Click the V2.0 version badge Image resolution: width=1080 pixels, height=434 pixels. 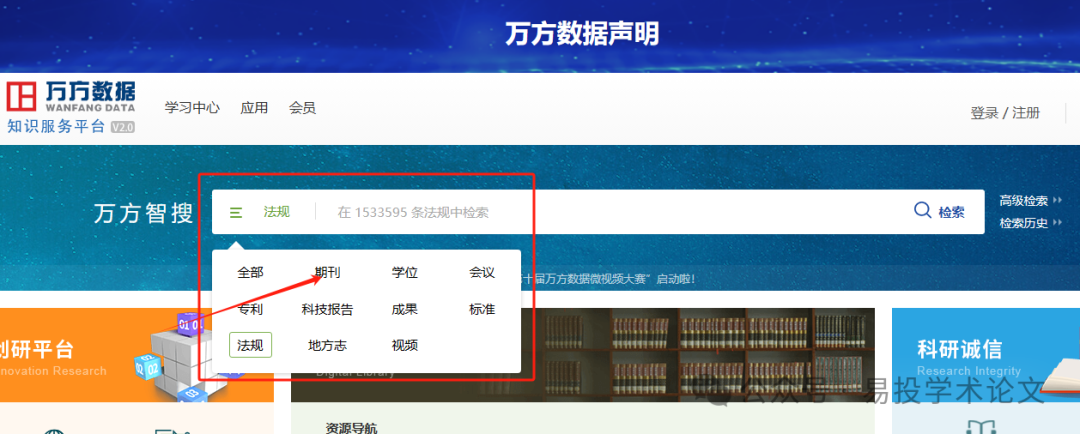(123, 127)
